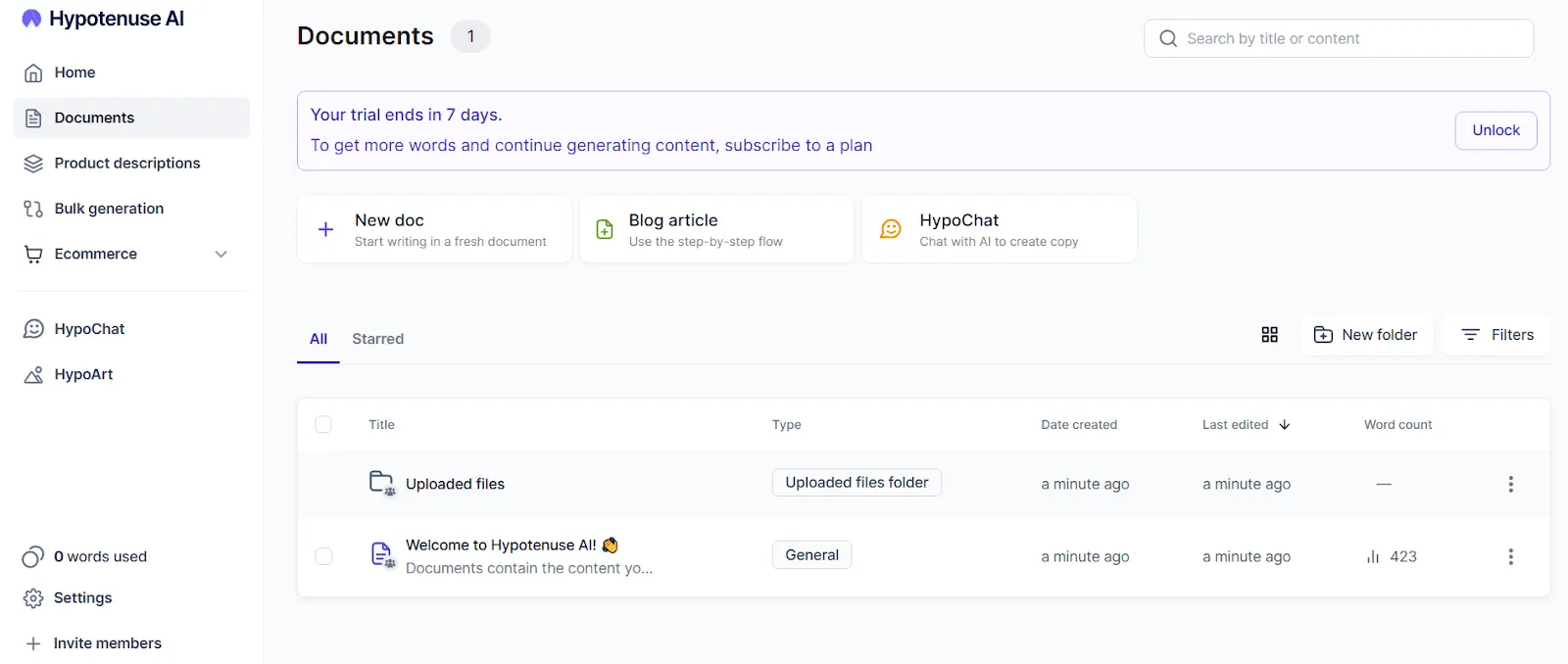Toggle Last edited sort arrow
The image size is (1568, 664).
(1285, 425)
